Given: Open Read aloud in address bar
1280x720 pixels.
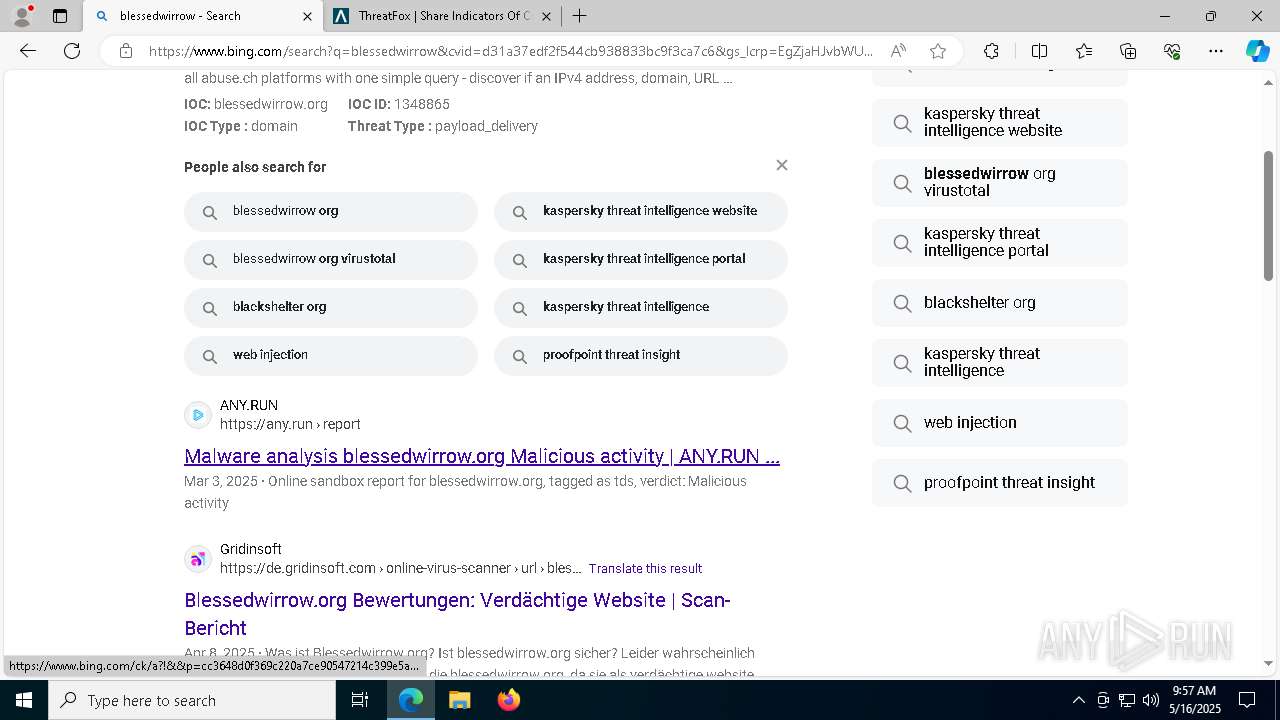Looking at the screenshot, I should [x=898, y=51].
